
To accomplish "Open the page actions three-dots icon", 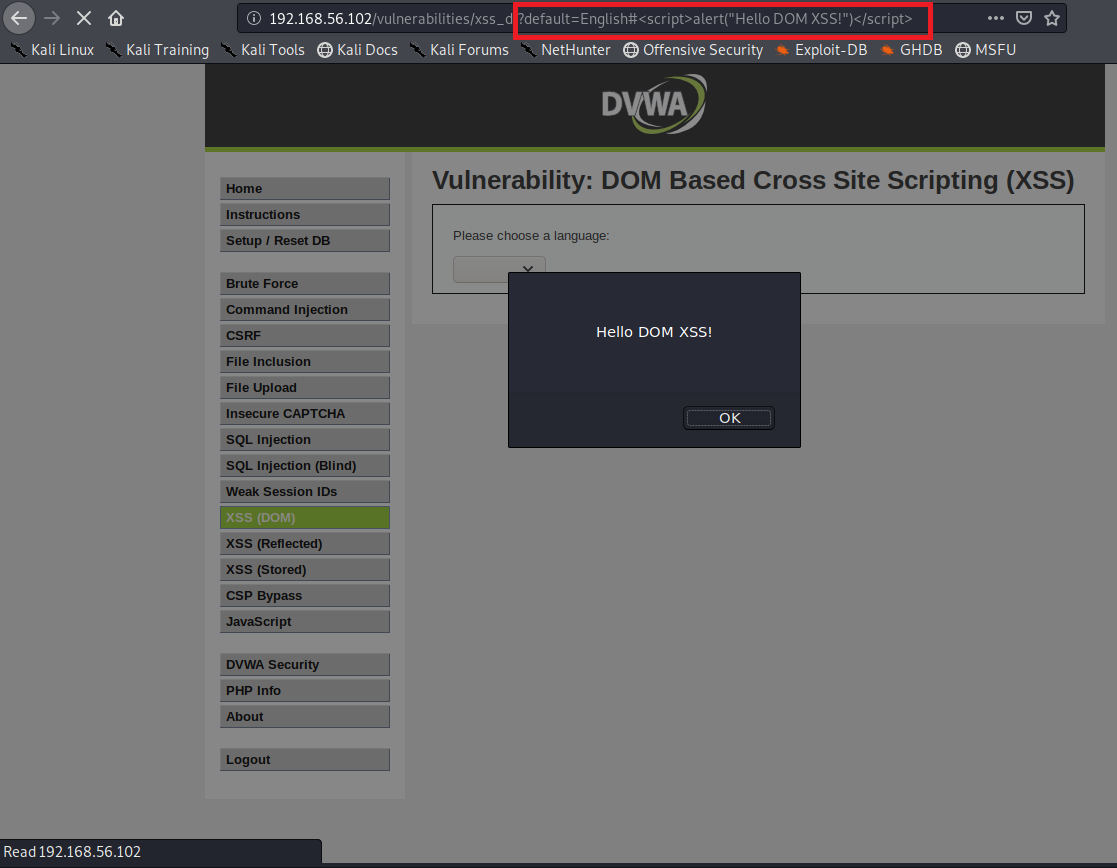I will click(x=996, y=18).
